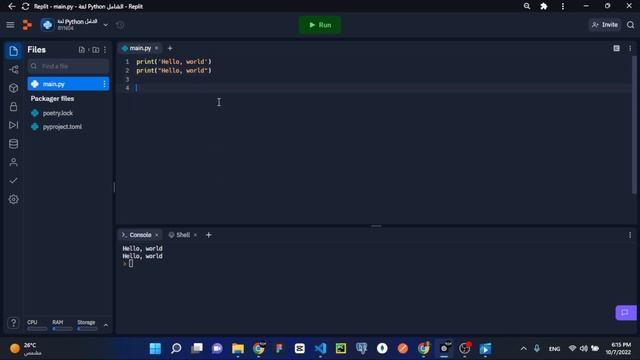Open browser extensions puzzle icon
This screenshot has height=360, width=640.
544,6
